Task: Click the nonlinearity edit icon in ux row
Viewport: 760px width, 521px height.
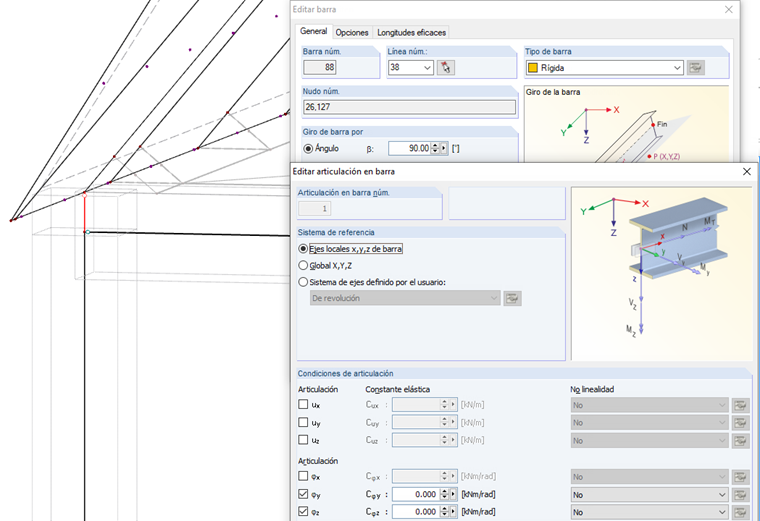Action: (740, 405)
